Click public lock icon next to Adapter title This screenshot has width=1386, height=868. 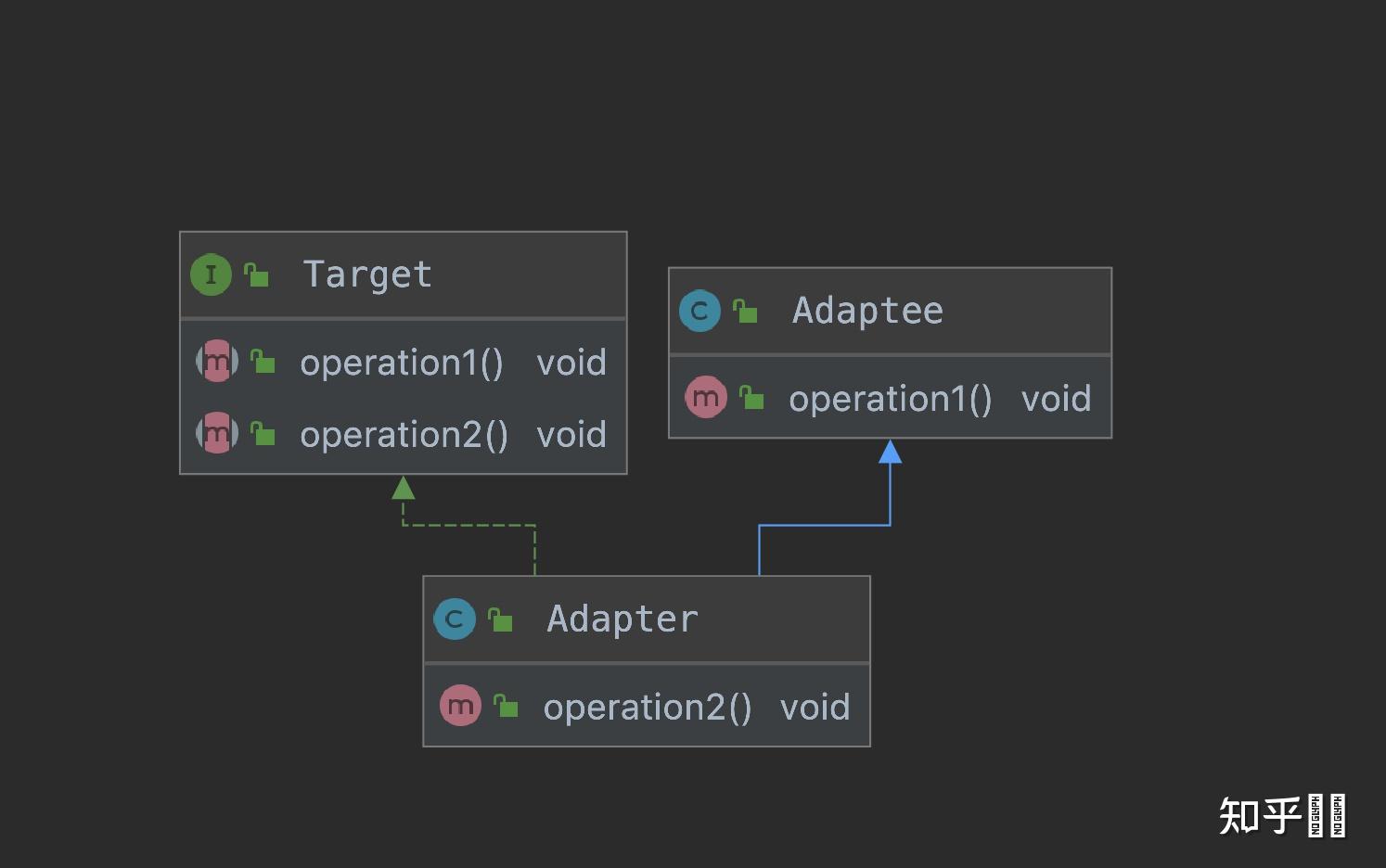500,619
